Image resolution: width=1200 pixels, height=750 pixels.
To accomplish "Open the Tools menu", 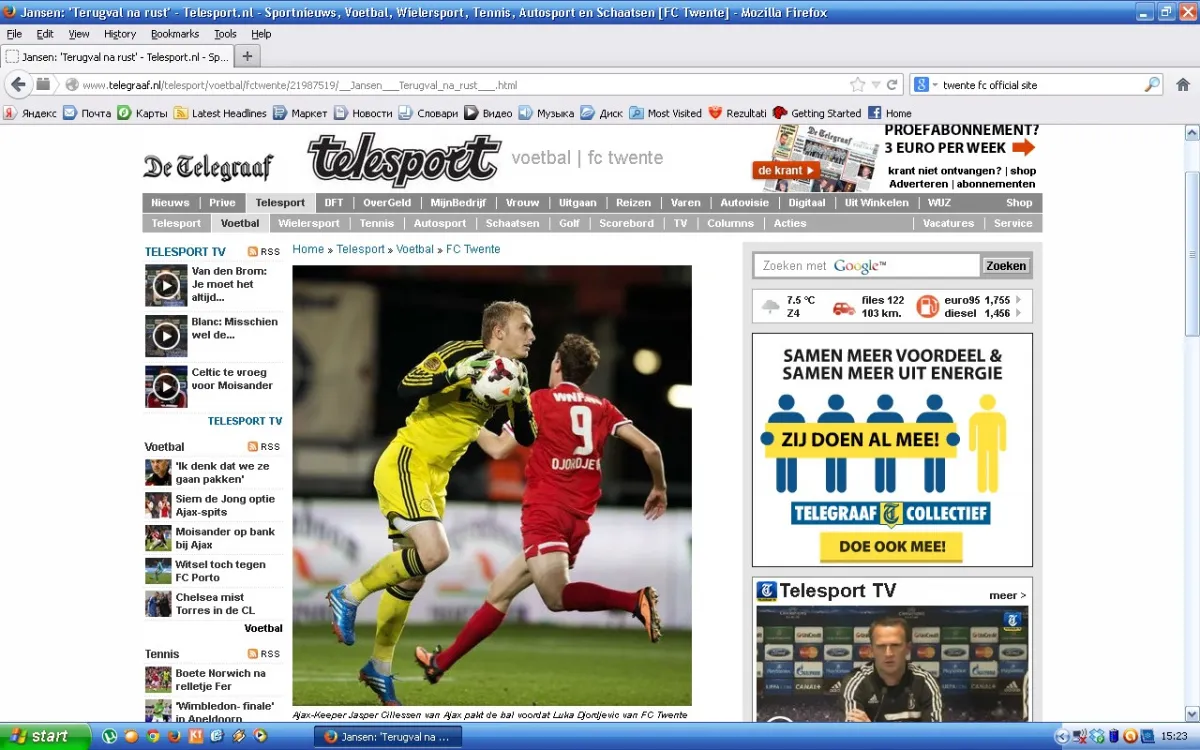I will point(225,34).
